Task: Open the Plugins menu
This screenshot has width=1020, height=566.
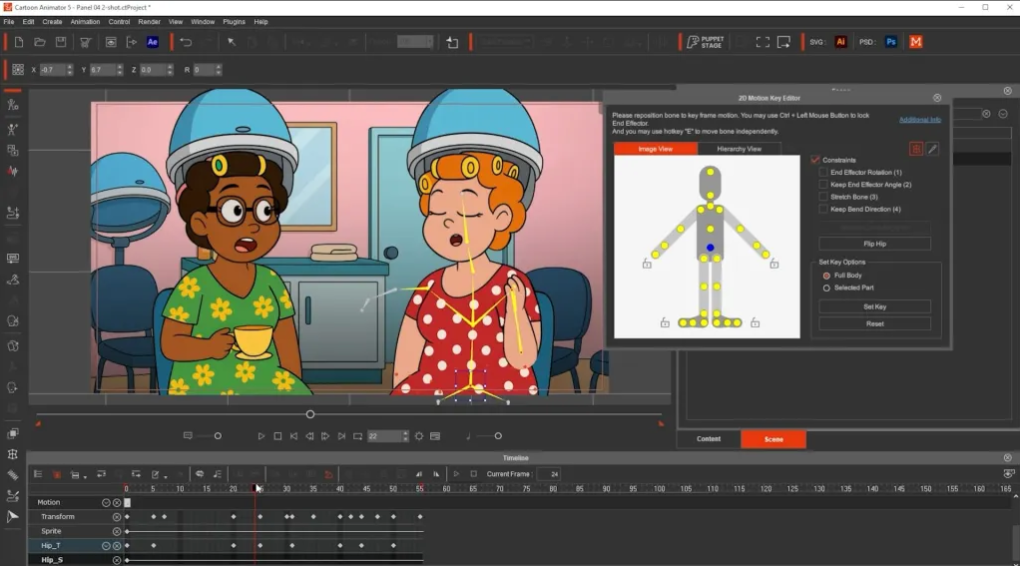Action: click(234, 21)
